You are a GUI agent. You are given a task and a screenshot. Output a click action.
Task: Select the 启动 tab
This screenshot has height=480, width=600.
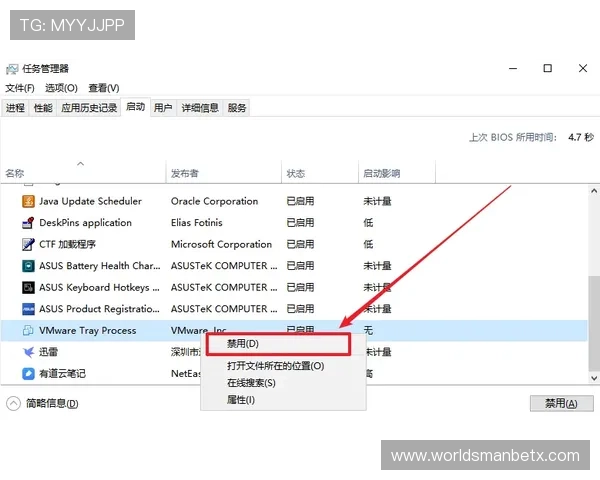pyautogui.click(x=135, y=107)
